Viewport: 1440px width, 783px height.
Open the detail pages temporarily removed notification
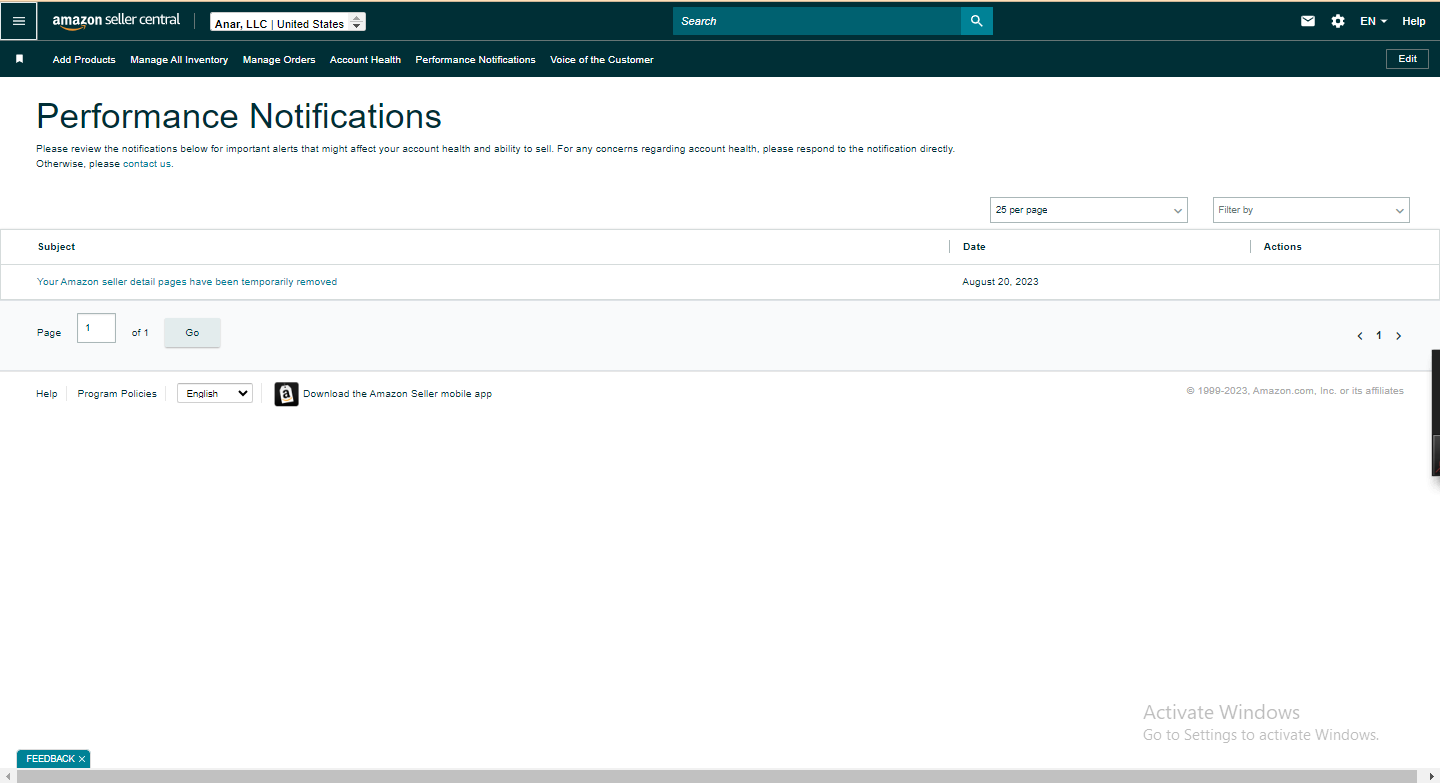[x=187, y=282]
